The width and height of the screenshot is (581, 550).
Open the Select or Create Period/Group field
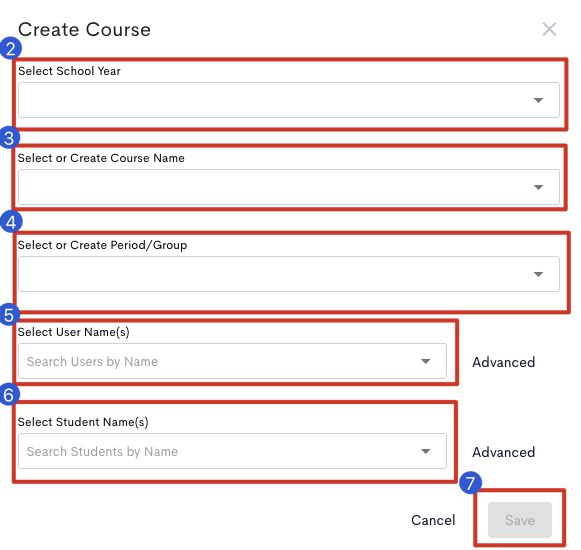click(x=289, y=274)
